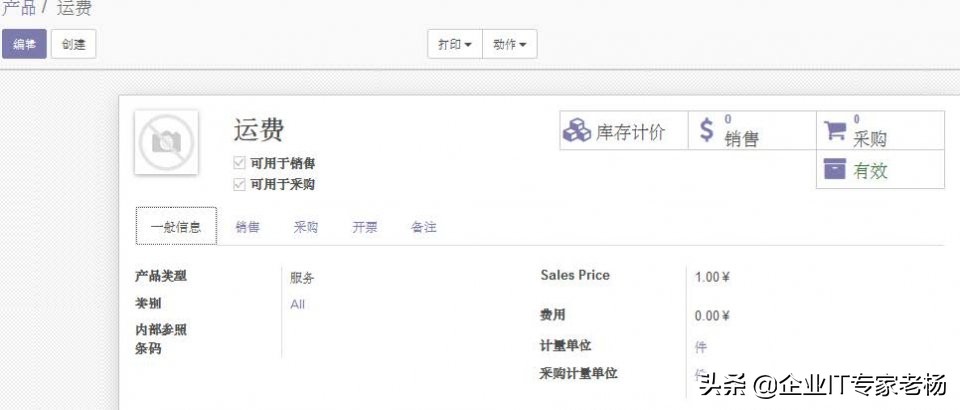The height and width of the screenshot is (410, 960).
Task: Click the 内部参照 label
Action: 161,330
